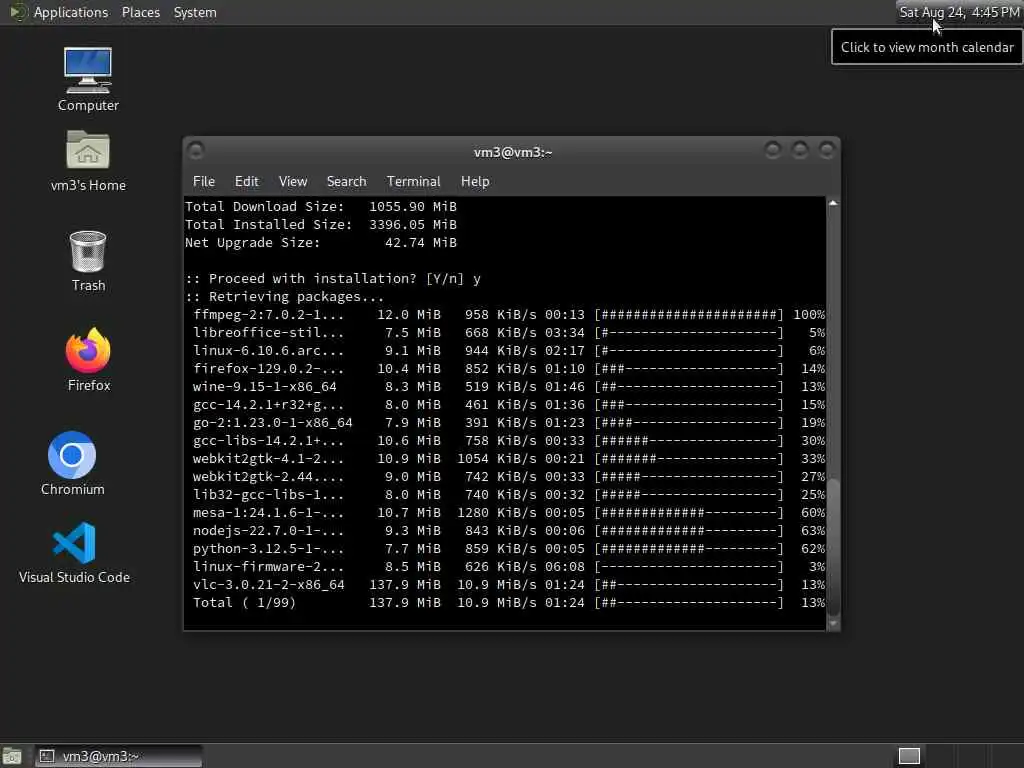1024x768 pixels.
Task: Open the terminal Search menu
Action: 346,182
